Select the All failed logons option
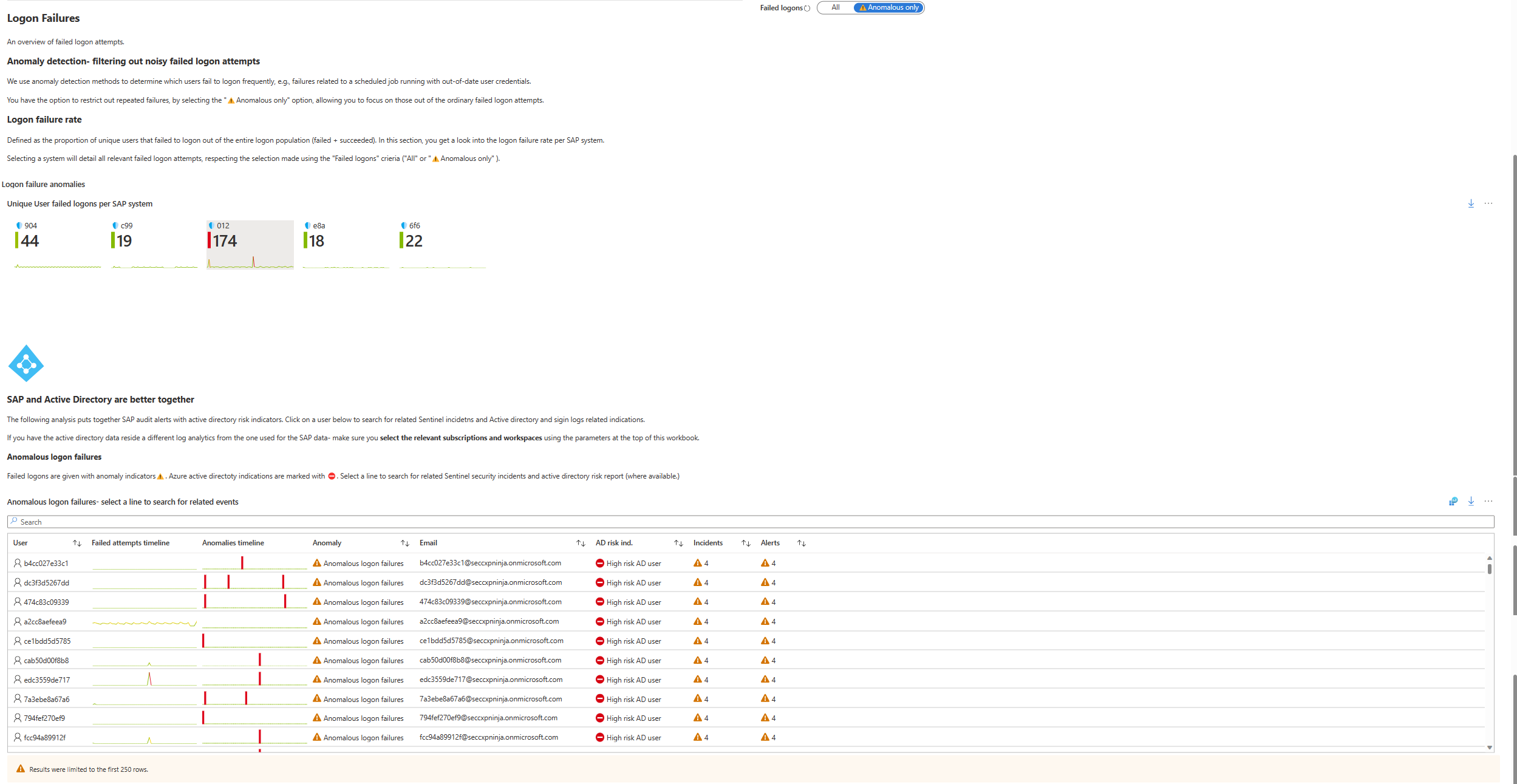 click(836, 8)
